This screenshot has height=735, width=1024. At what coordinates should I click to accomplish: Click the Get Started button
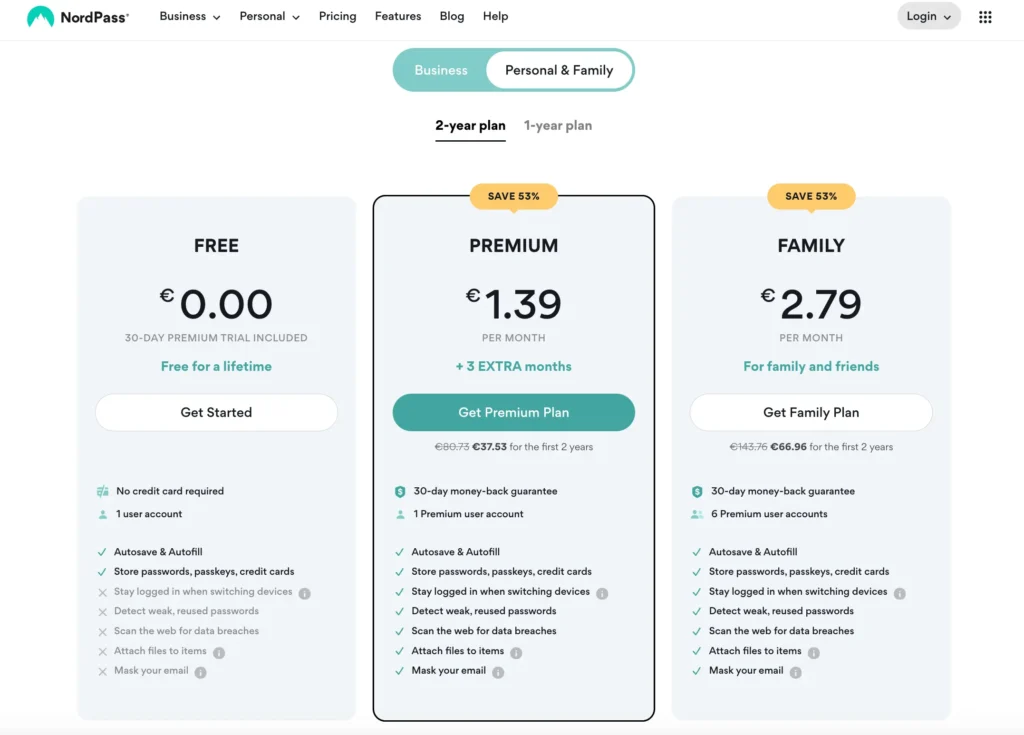[216, 412]
